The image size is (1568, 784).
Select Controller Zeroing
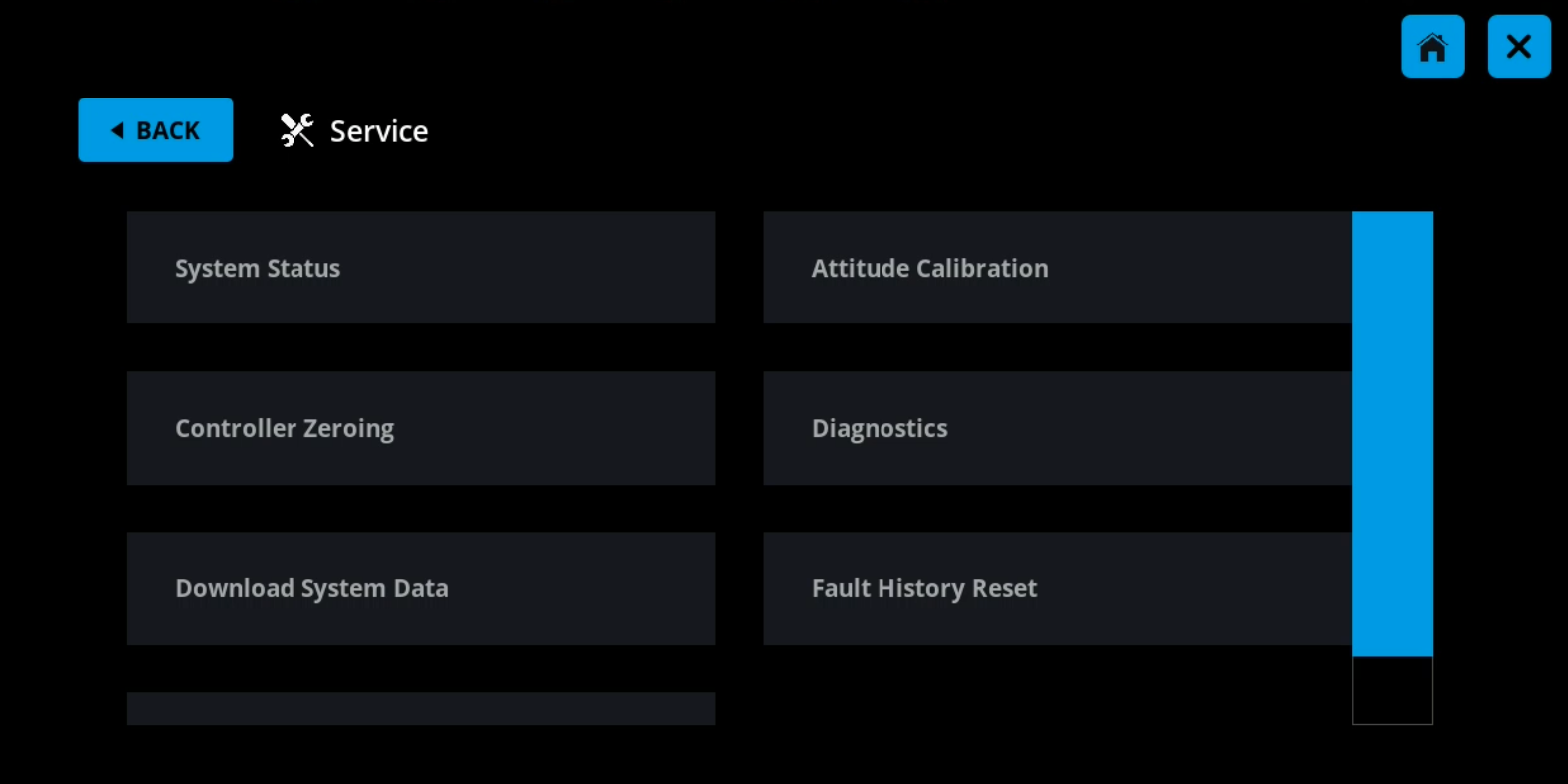[x=421, y=428]
